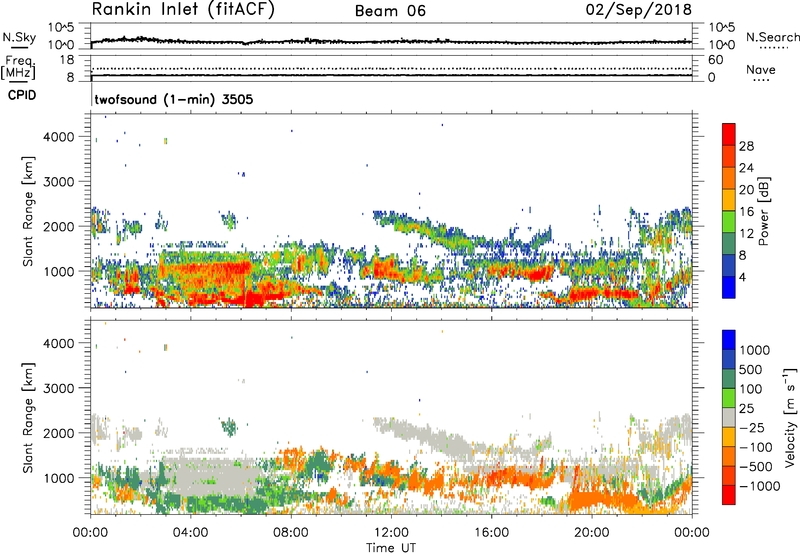Pick the dark green 100–500 velocity colorbar segment

coord(729,379)
